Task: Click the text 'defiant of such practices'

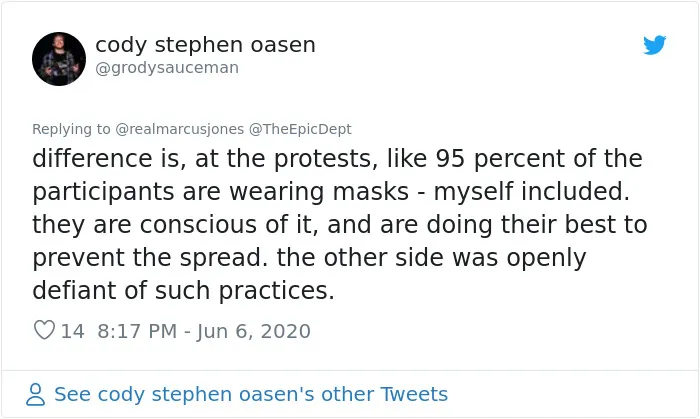Action: 183,290
